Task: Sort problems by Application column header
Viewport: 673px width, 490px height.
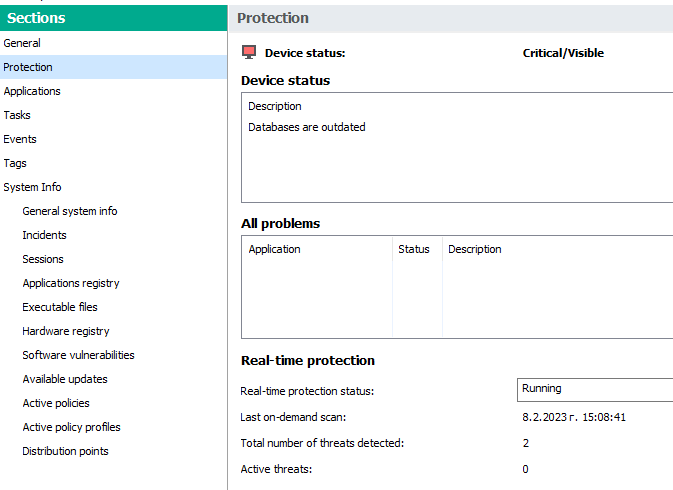Action: (274, 249)
